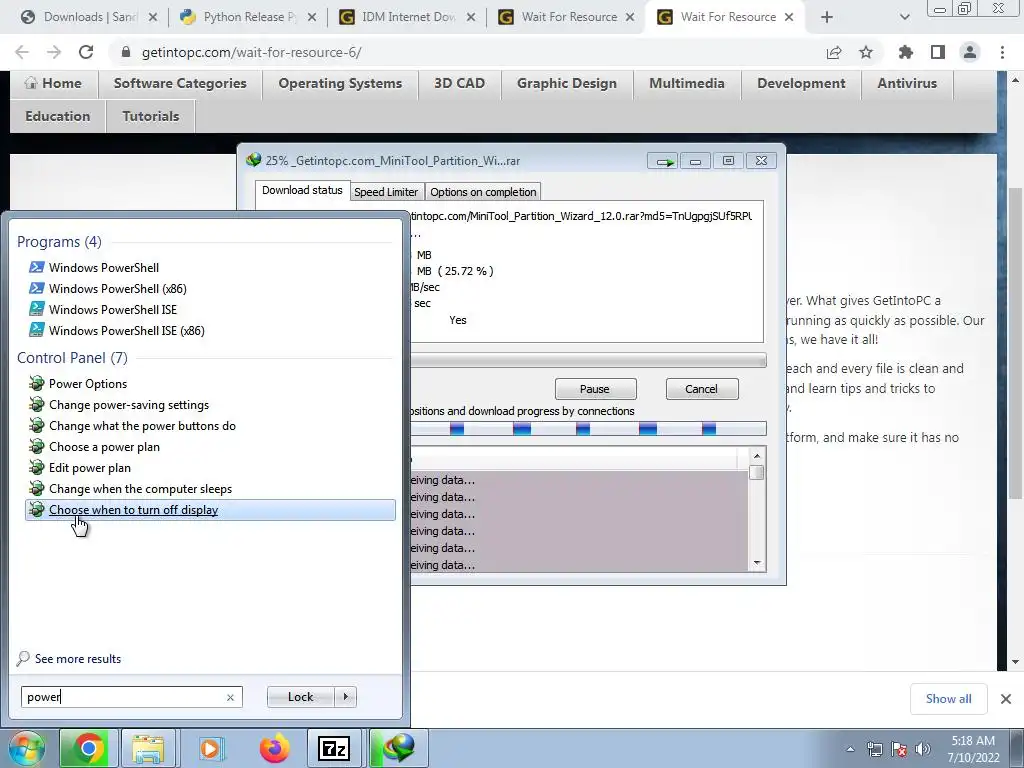Open Chrome three-dot menu
Viewport: 1024px width, 768px height.
coord(1002,52)
